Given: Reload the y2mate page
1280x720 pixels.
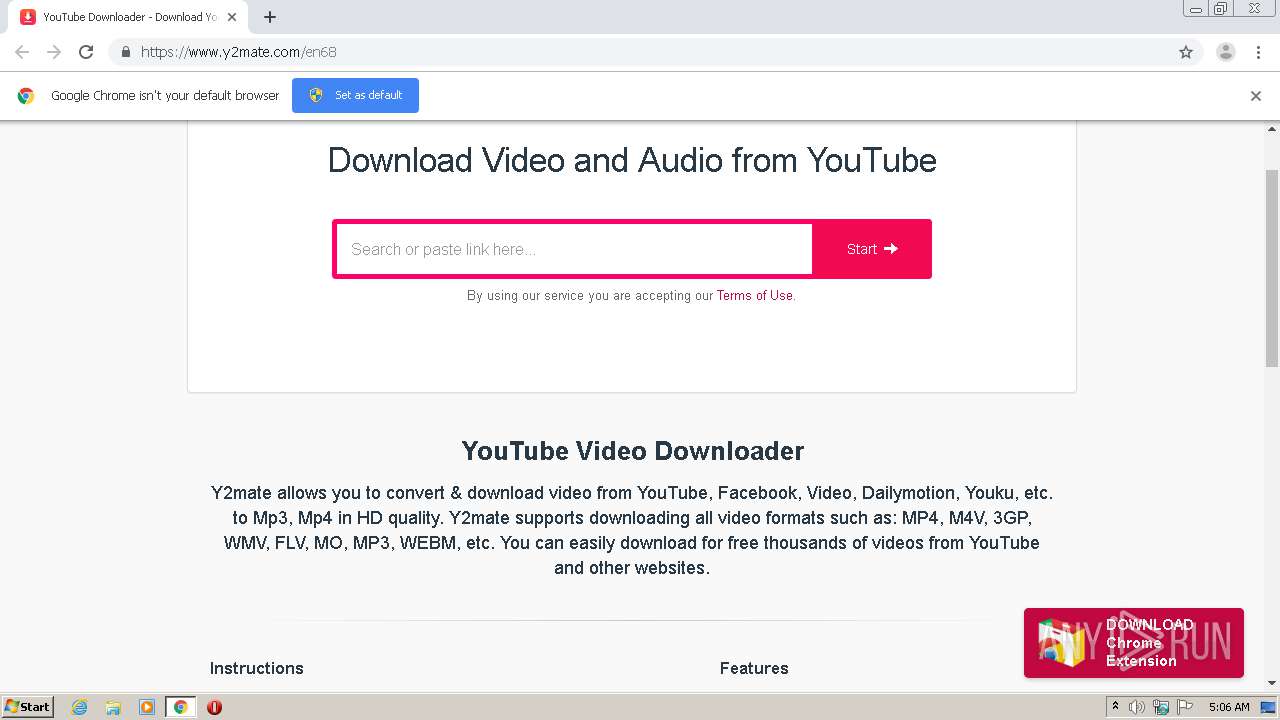Looking at the screenshot, I should point(86,52).
